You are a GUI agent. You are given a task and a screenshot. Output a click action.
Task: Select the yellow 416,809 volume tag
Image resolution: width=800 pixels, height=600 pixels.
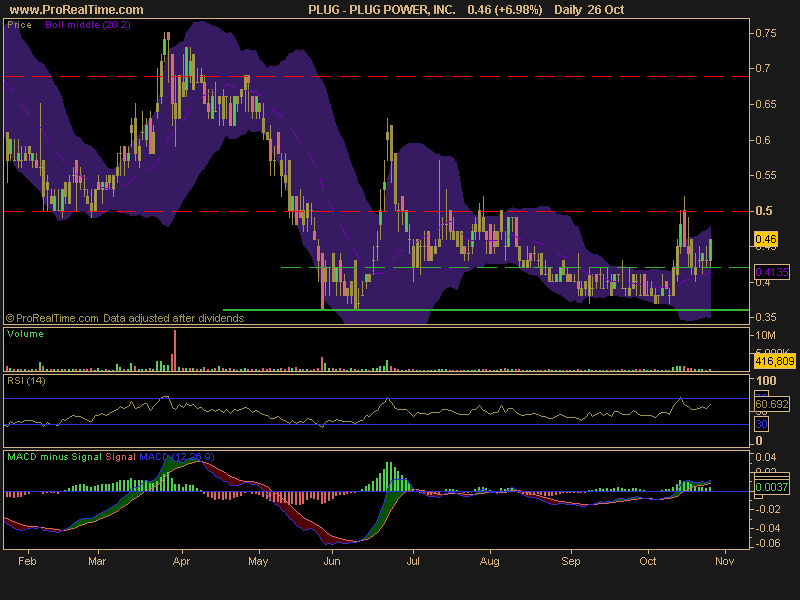click(x=774, y=362)
